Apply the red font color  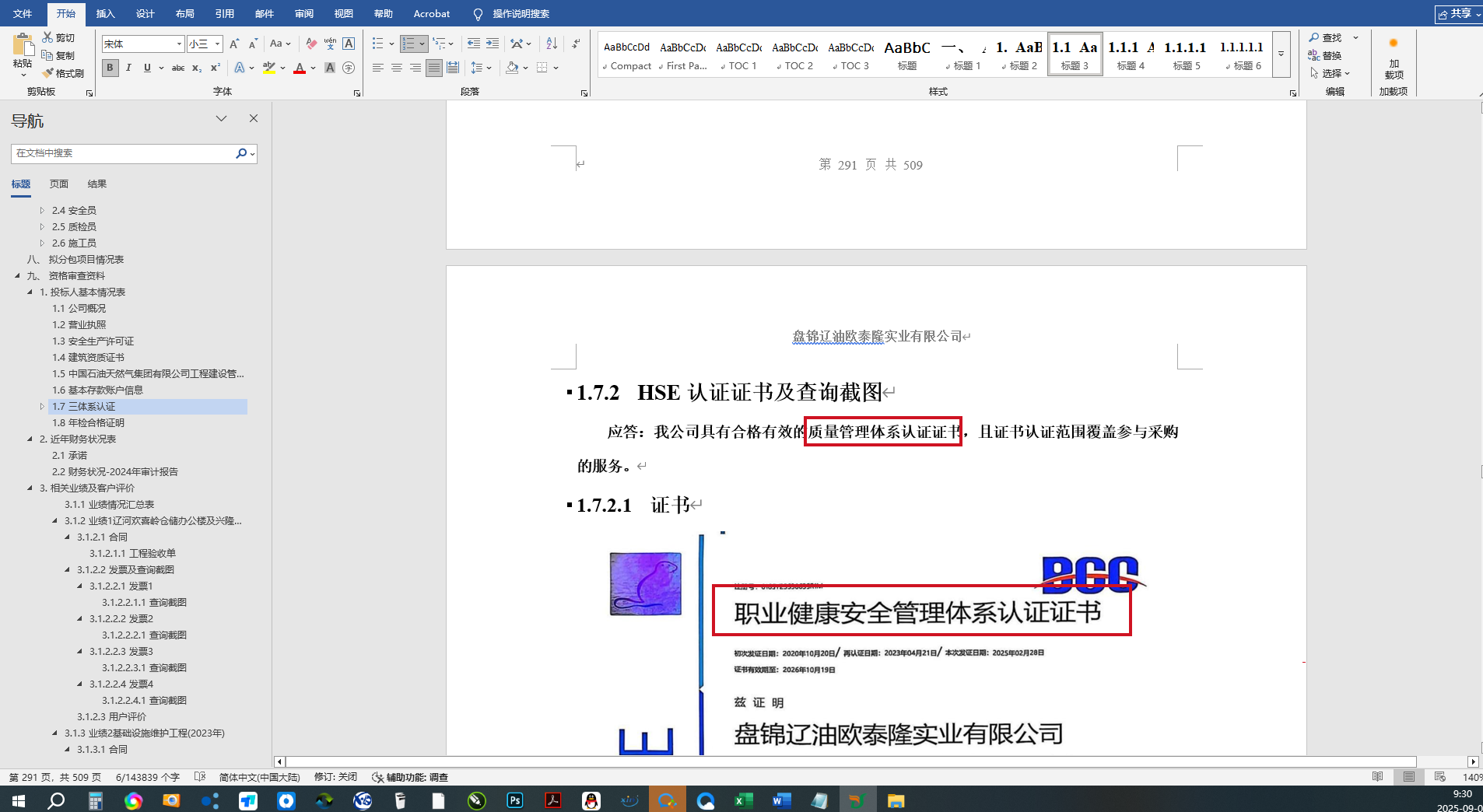pos(300,68)
